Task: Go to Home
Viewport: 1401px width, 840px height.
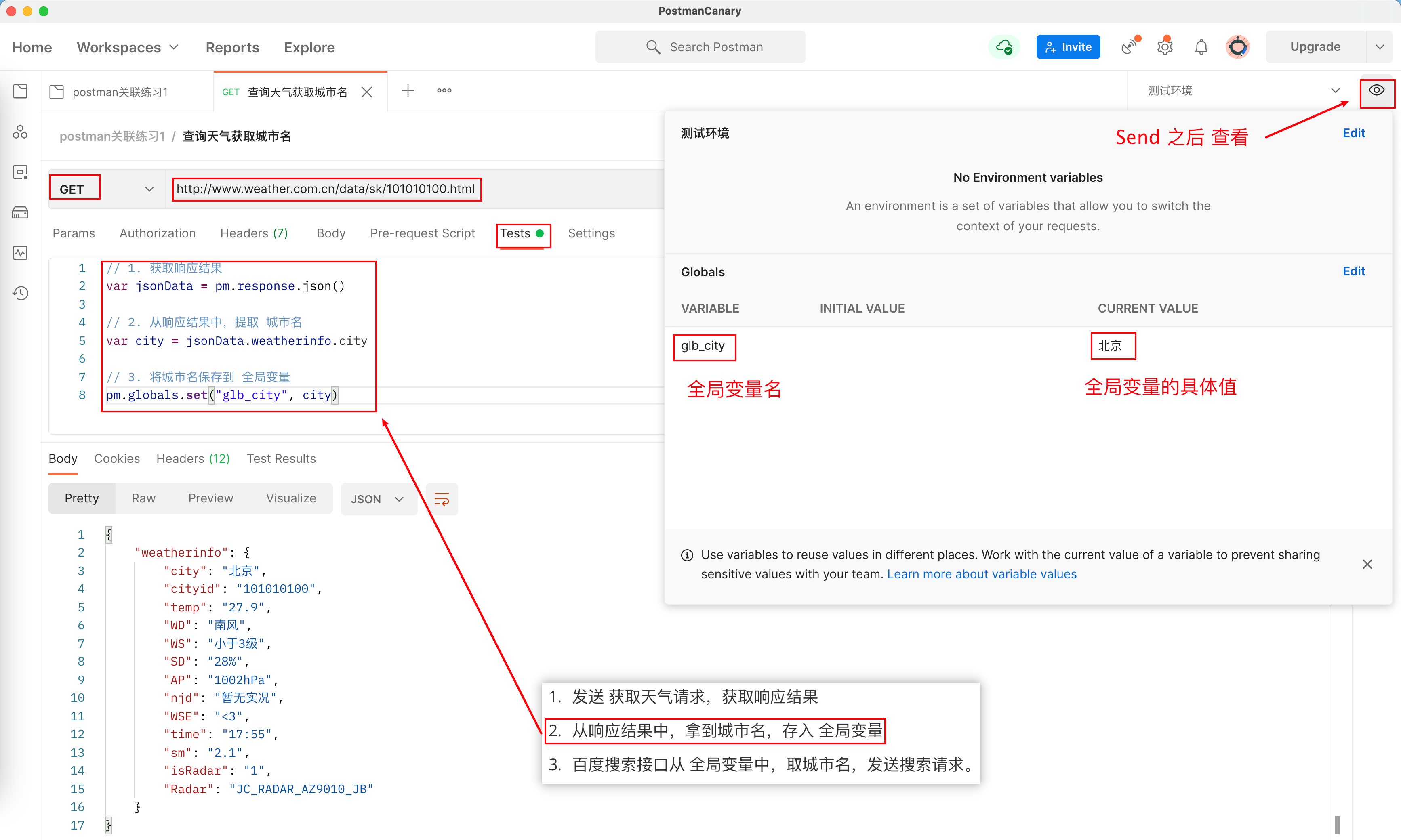Action: (x=32, y=48)
